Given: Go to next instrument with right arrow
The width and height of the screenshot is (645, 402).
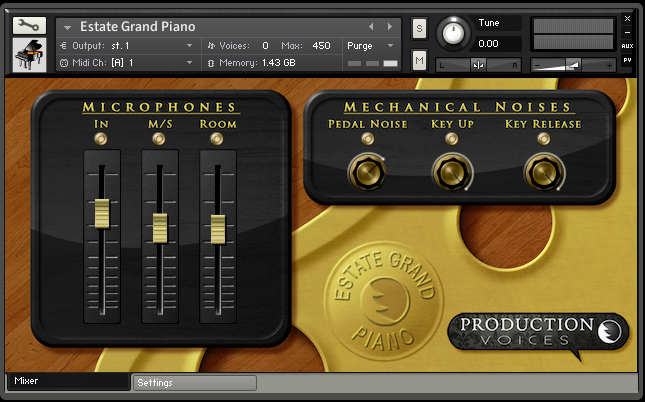Looking at the screenshot, I should (390, 27).
